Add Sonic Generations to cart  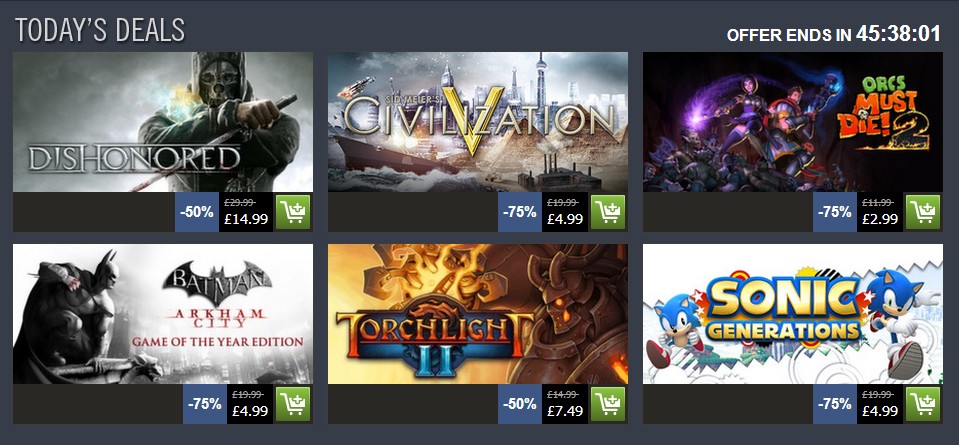[923, 404]
